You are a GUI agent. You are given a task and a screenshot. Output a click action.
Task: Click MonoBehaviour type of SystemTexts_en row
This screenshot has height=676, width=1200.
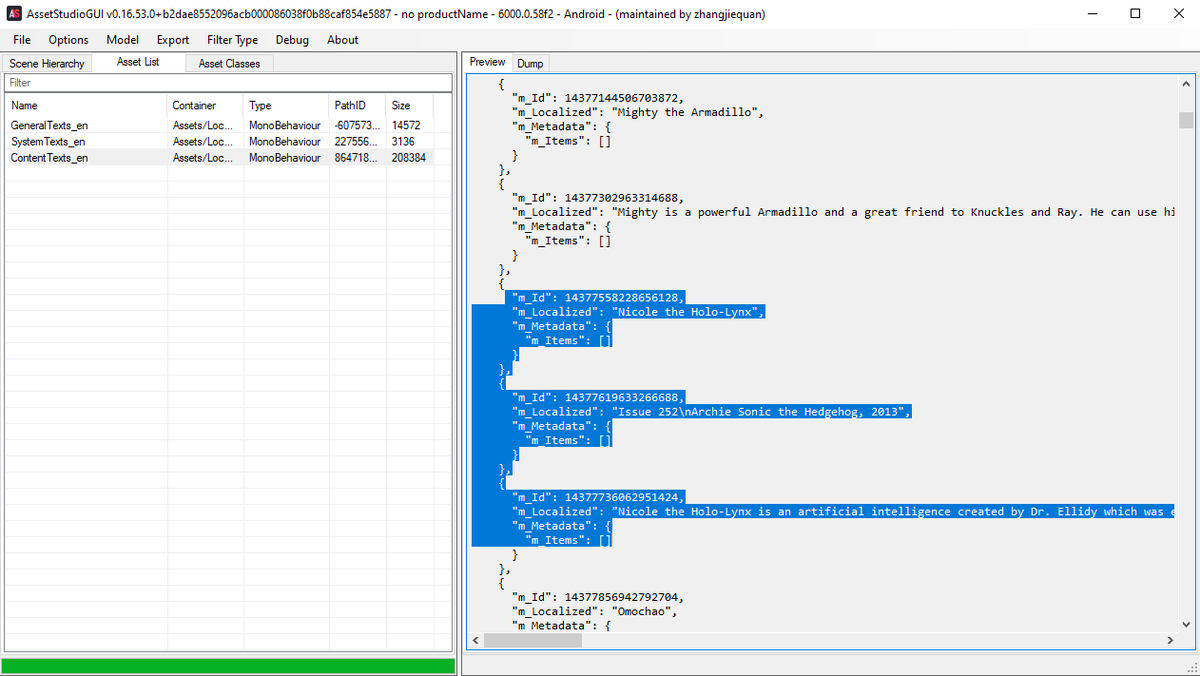pos(285,142)
